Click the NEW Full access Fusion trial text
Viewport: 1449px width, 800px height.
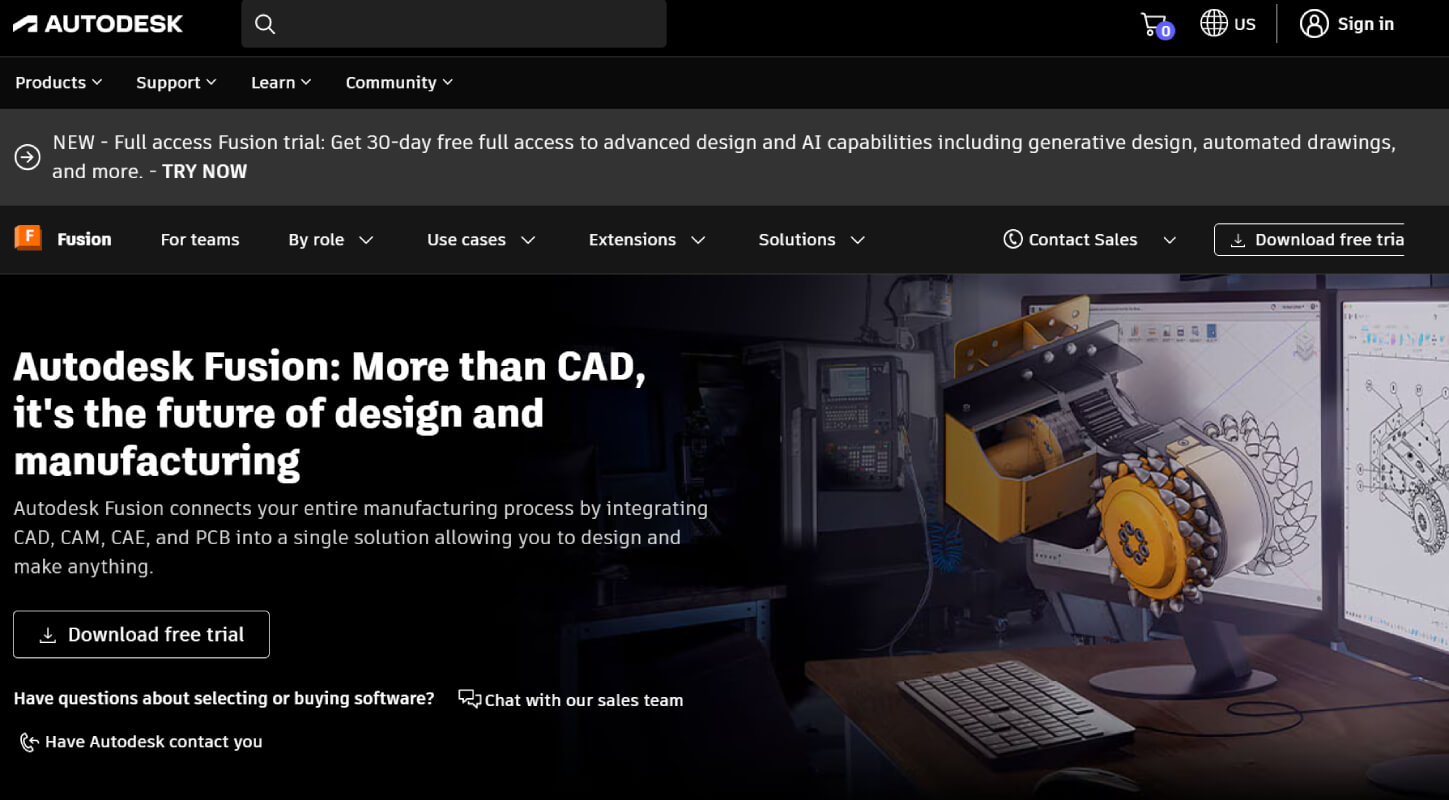pyautogui.click(x=724, y=156)
